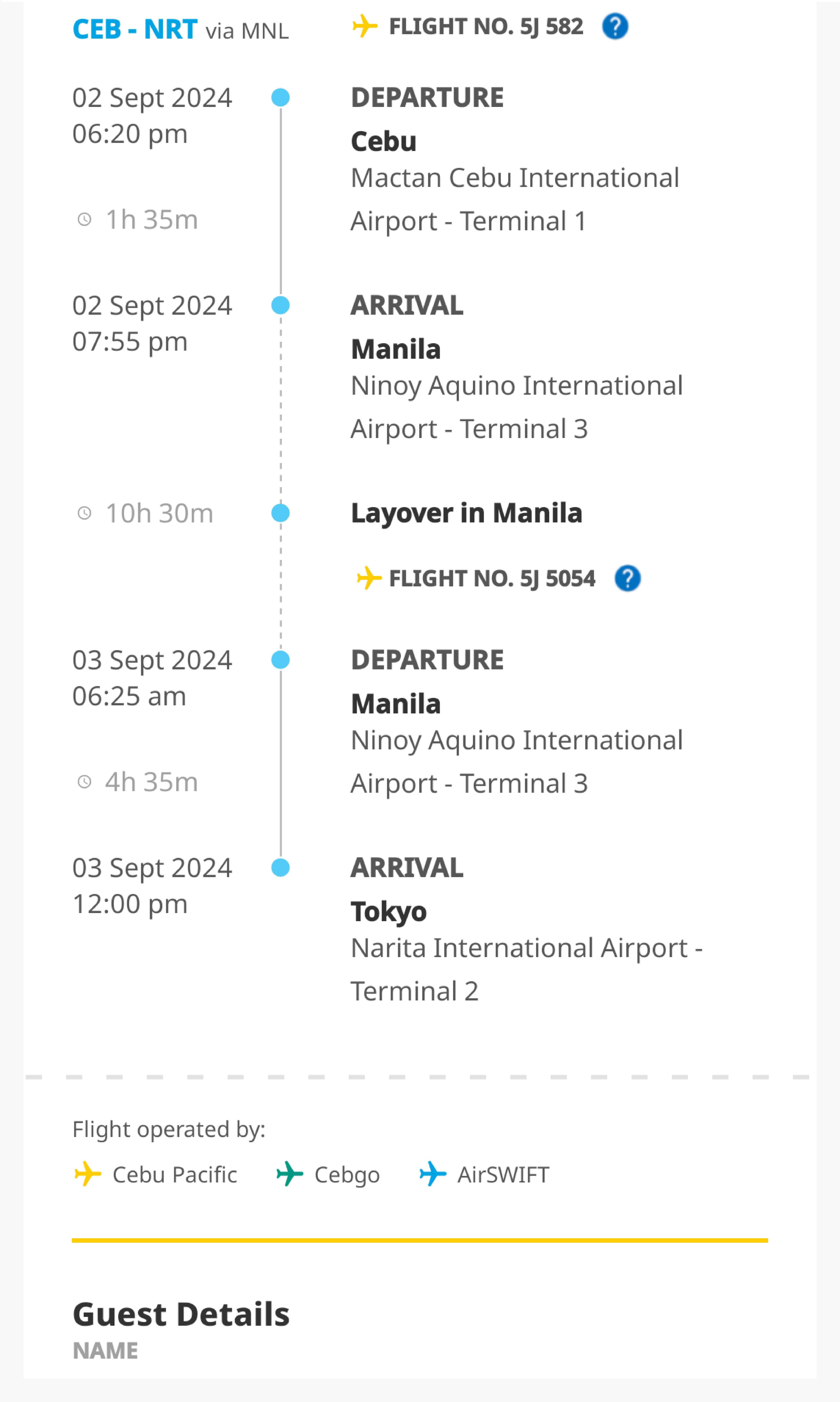Click the FLIGHT NO. 5J 582 label
The image size is (840, 1402).
pyautogui.click(x=486, y=27)
